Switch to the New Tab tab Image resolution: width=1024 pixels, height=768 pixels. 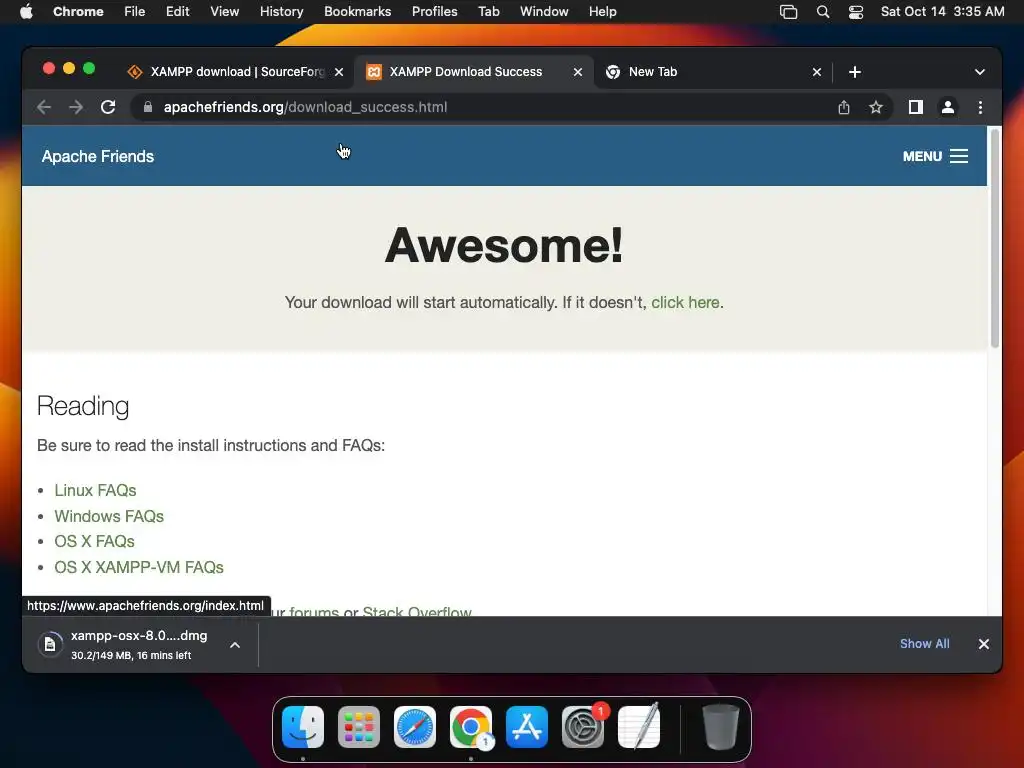(x=712, y=72)
